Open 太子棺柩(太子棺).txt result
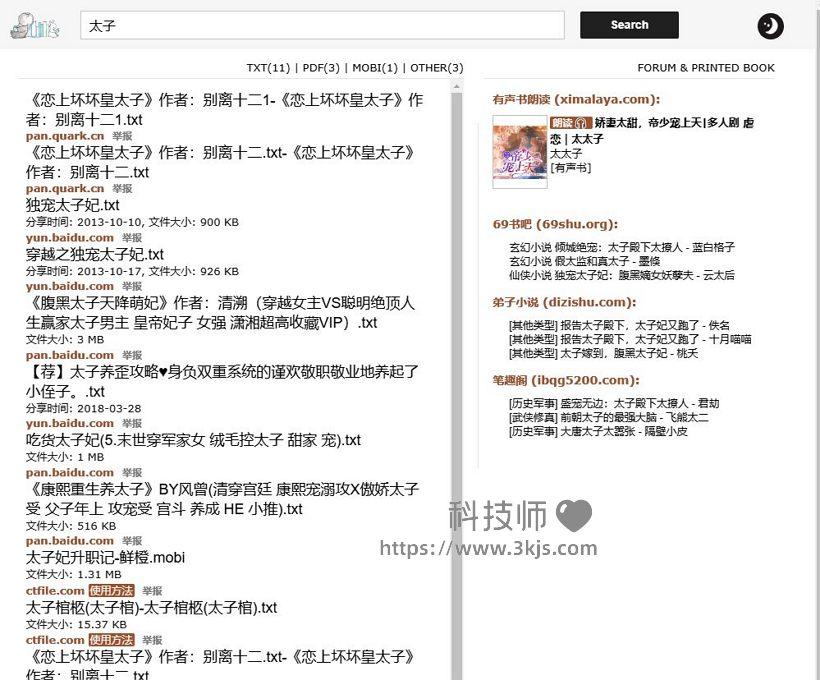Screen dimensions: 820x680 [x=151, y=608]
